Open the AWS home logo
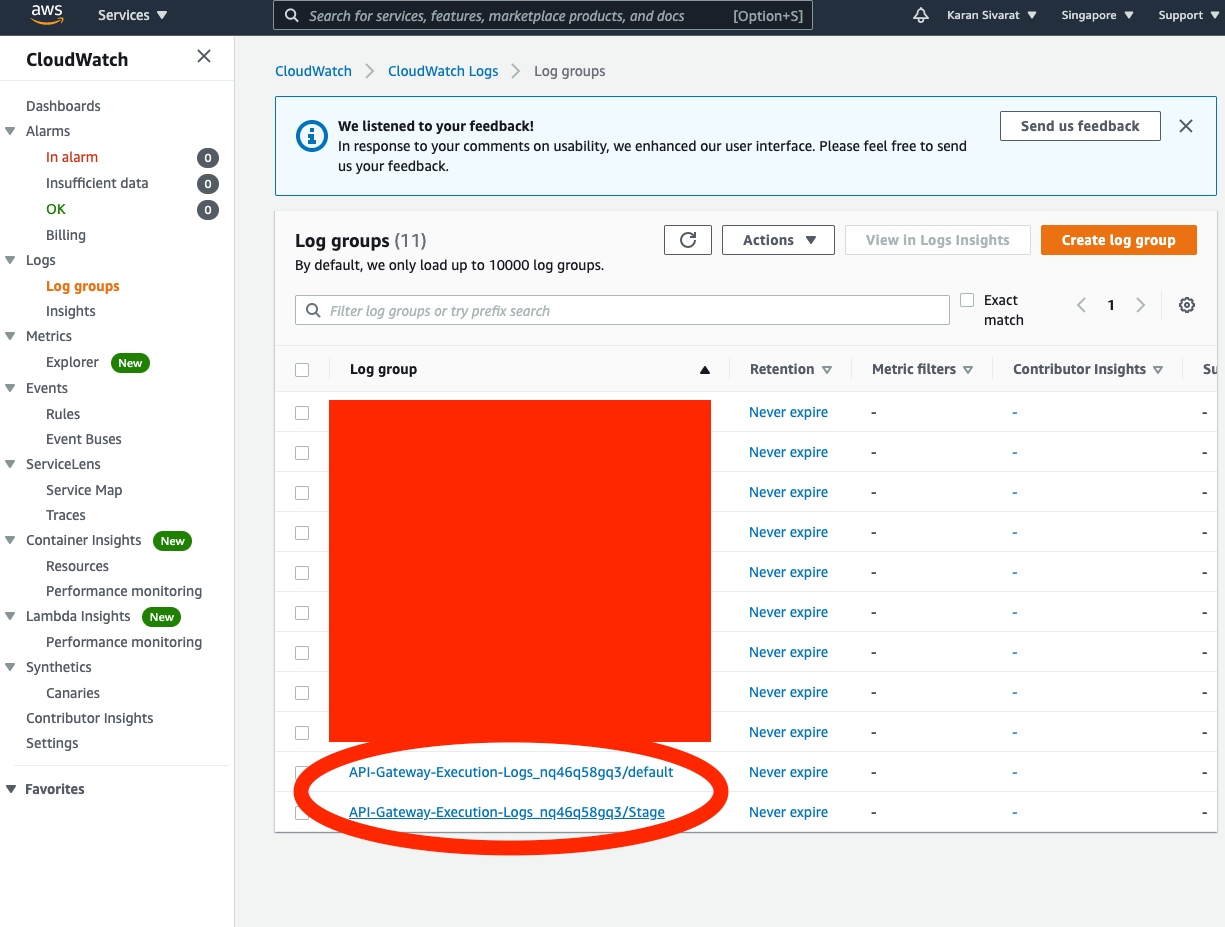The height and width of the screenshot is (927, 1225). pos(47,15)
